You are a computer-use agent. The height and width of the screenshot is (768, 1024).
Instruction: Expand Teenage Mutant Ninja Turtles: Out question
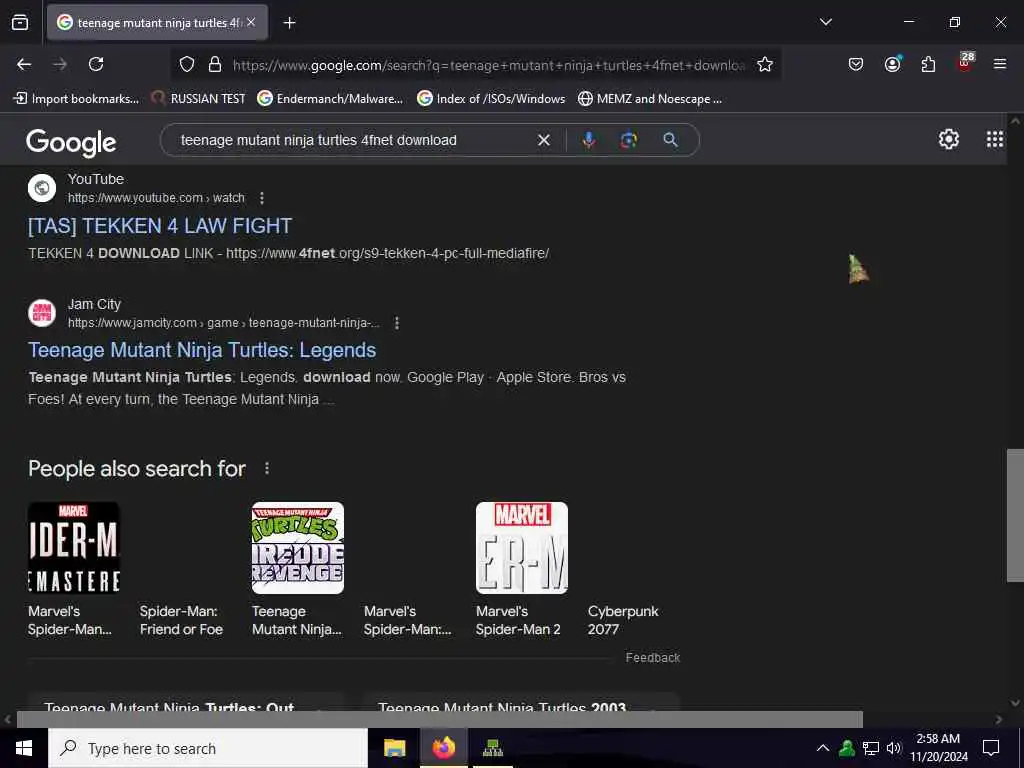tap(186, 703)
